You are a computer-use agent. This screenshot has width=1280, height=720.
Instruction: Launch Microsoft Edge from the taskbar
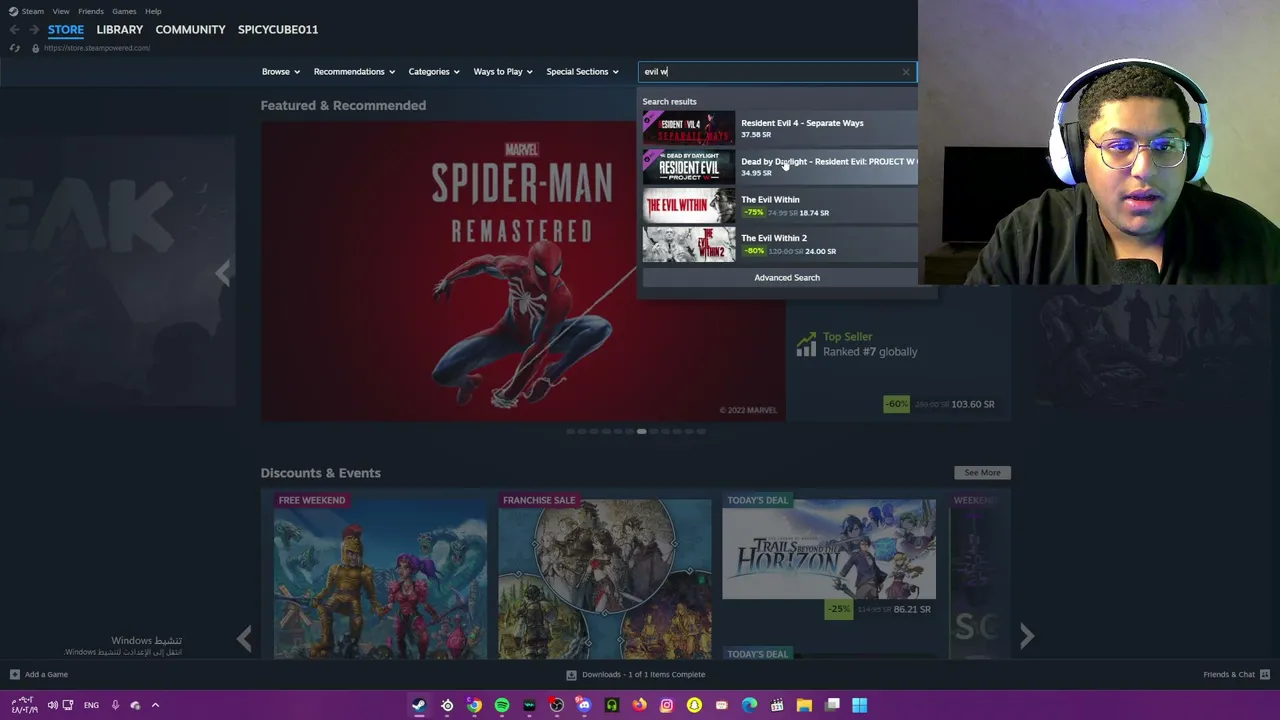749,705
